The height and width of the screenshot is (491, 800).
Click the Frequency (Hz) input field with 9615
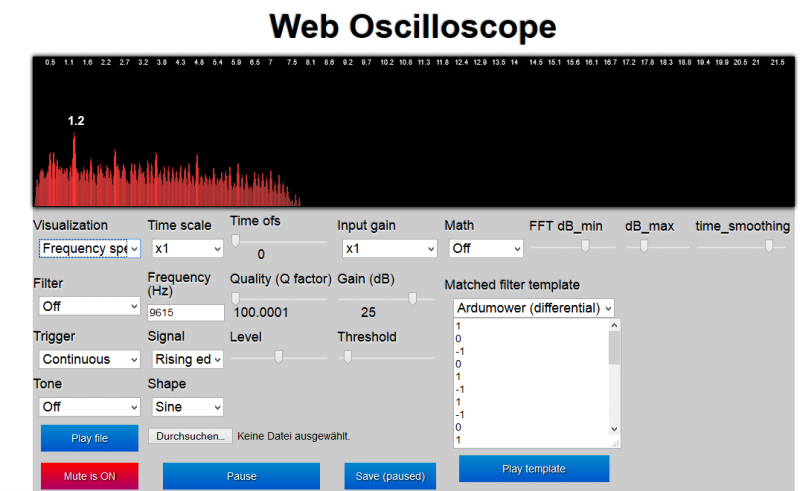[186, 312]
